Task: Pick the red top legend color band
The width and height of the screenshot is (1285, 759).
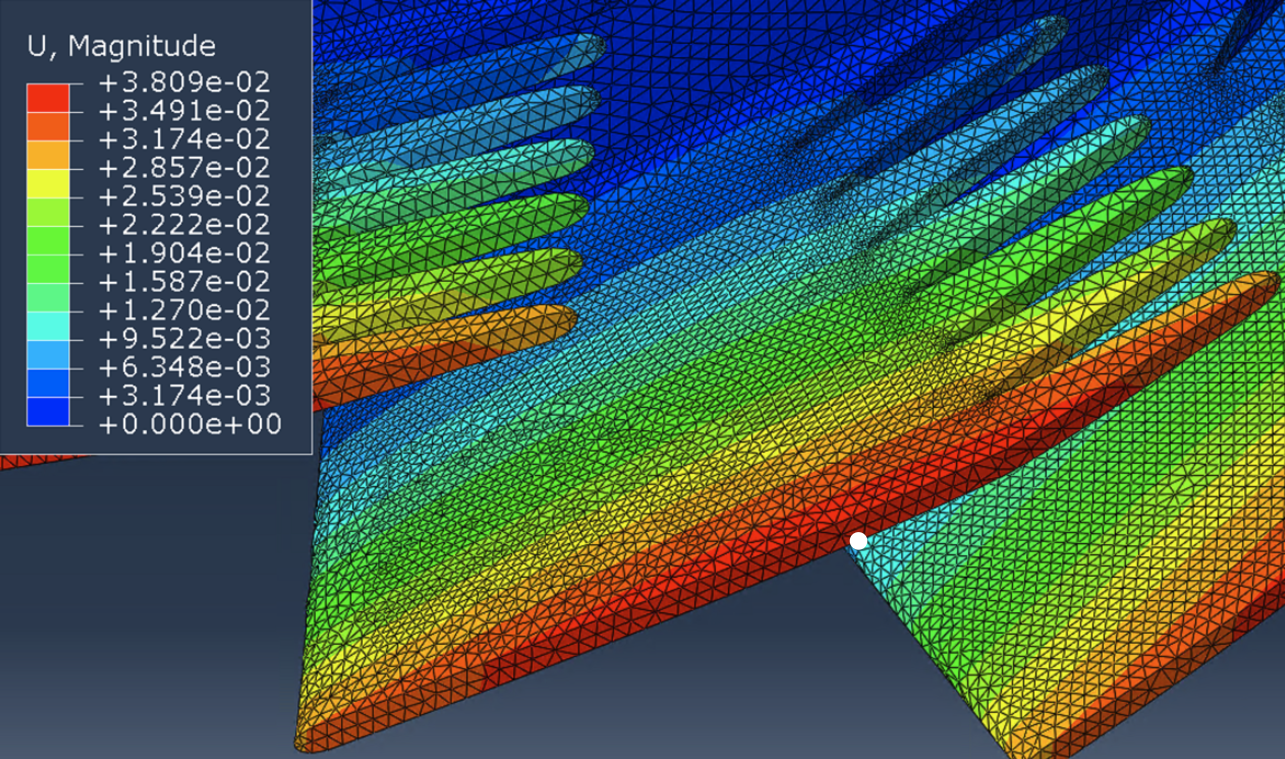Action: pos(48,97)
